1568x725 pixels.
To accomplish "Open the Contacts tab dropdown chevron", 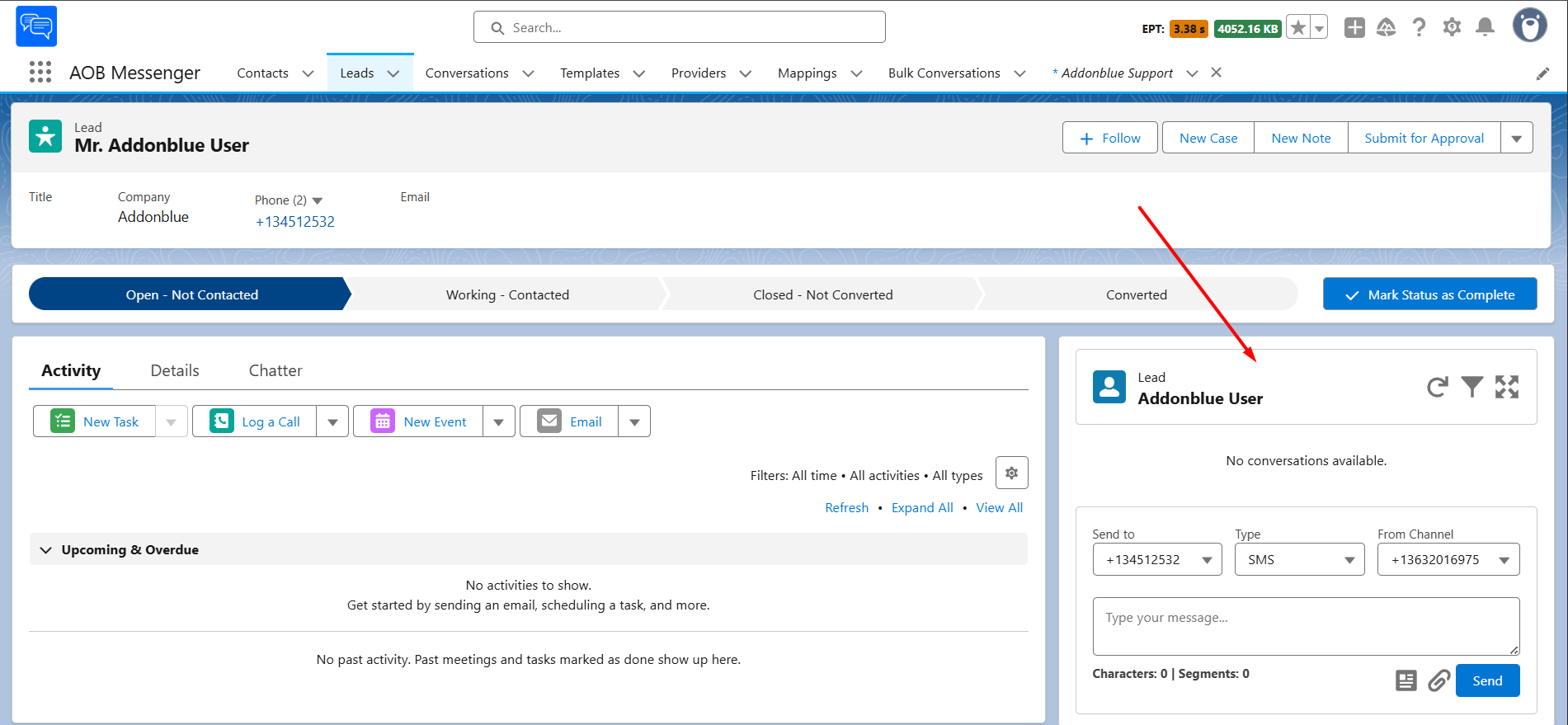I will pyautogui.click(x=308, y=73).
